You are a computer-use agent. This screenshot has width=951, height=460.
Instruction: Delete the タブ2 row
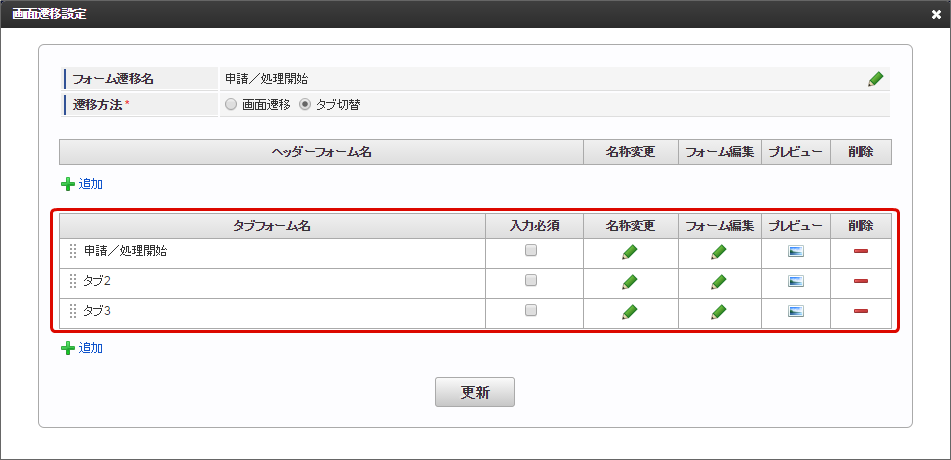pyautogui.click(x=861, y=281)
